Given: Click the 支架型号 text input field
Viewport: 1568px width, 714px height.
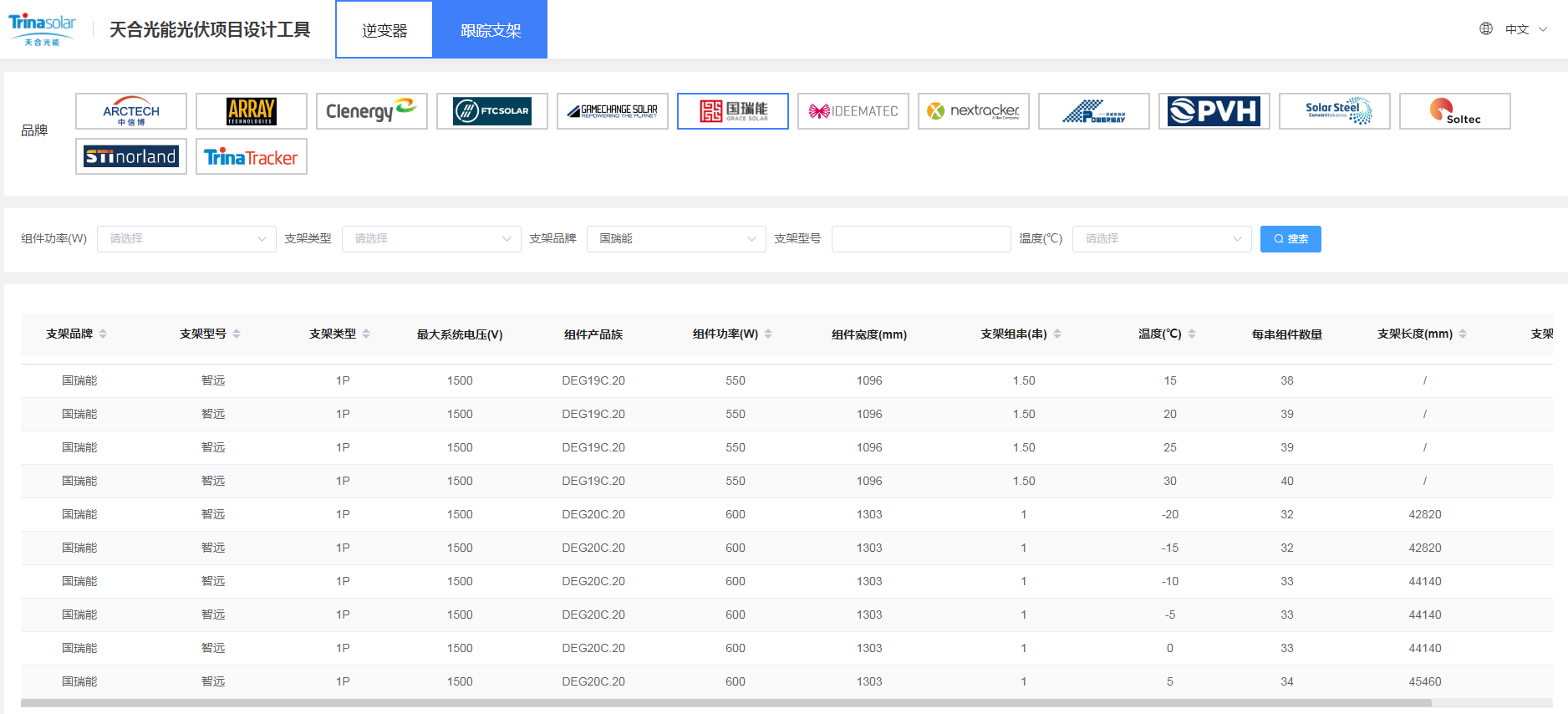Looking at the screenshot, I should click(x=921, y=239).
